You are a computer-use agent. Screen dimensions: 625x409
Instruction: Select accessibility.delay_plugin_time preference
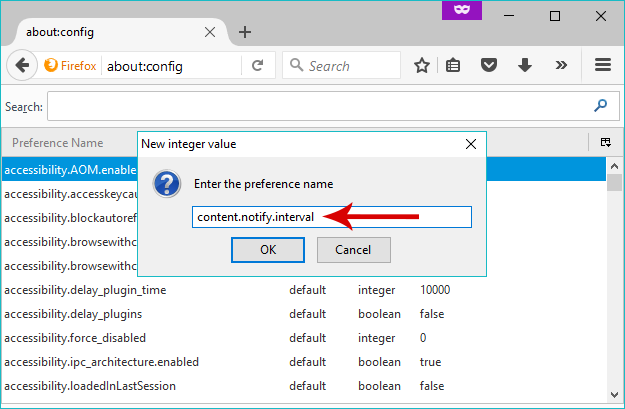85,290
